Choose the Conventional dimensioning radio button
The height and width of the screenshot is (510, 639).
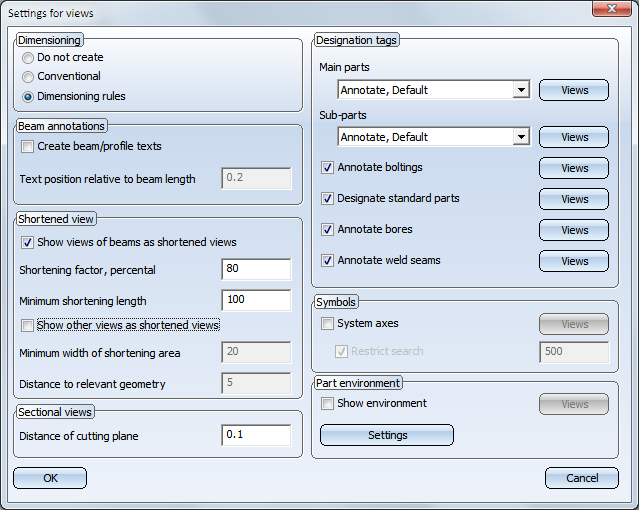pyautogui.click(x=28, y=77)
